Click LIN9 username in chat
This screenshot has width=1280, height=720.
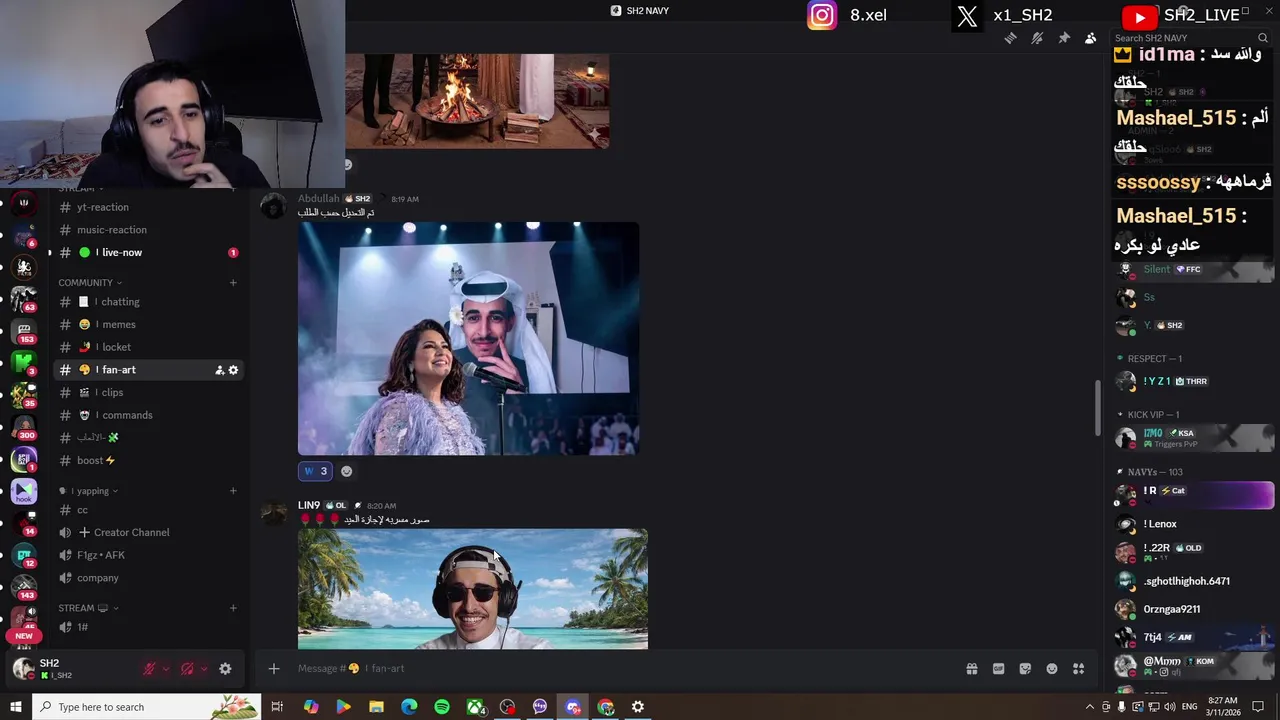[x=309, y=506]
